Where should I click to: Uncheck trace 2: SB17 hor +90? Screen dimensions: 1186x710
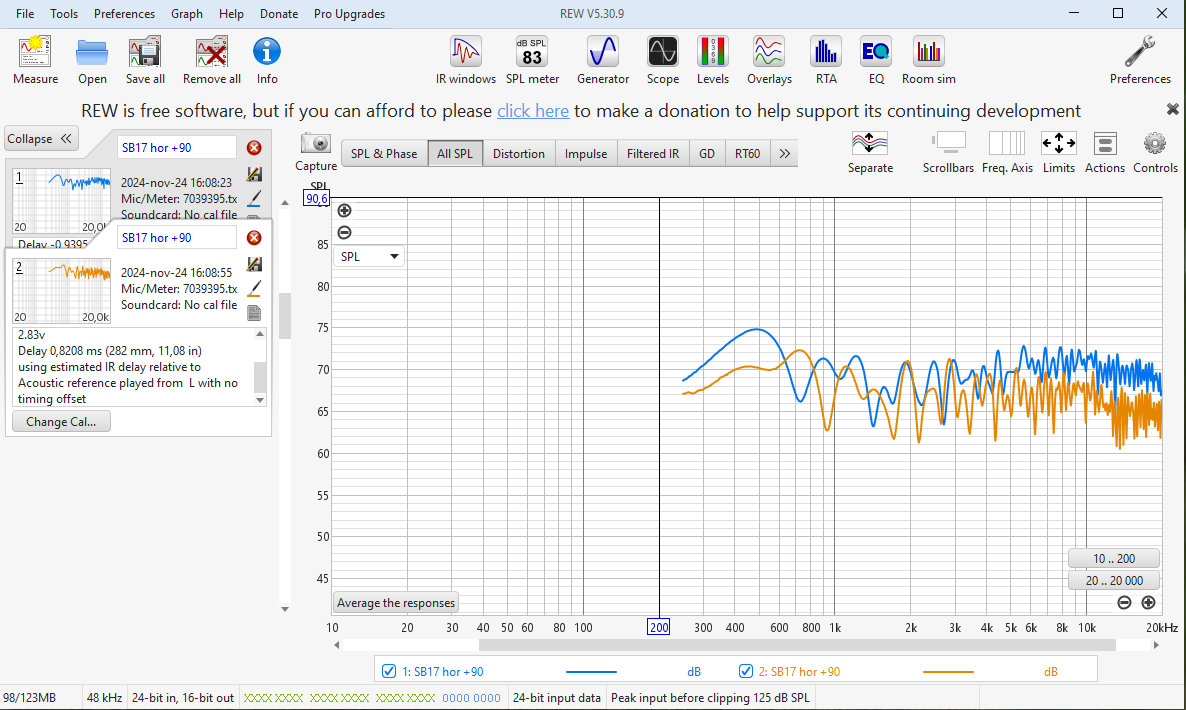[745, 672]
